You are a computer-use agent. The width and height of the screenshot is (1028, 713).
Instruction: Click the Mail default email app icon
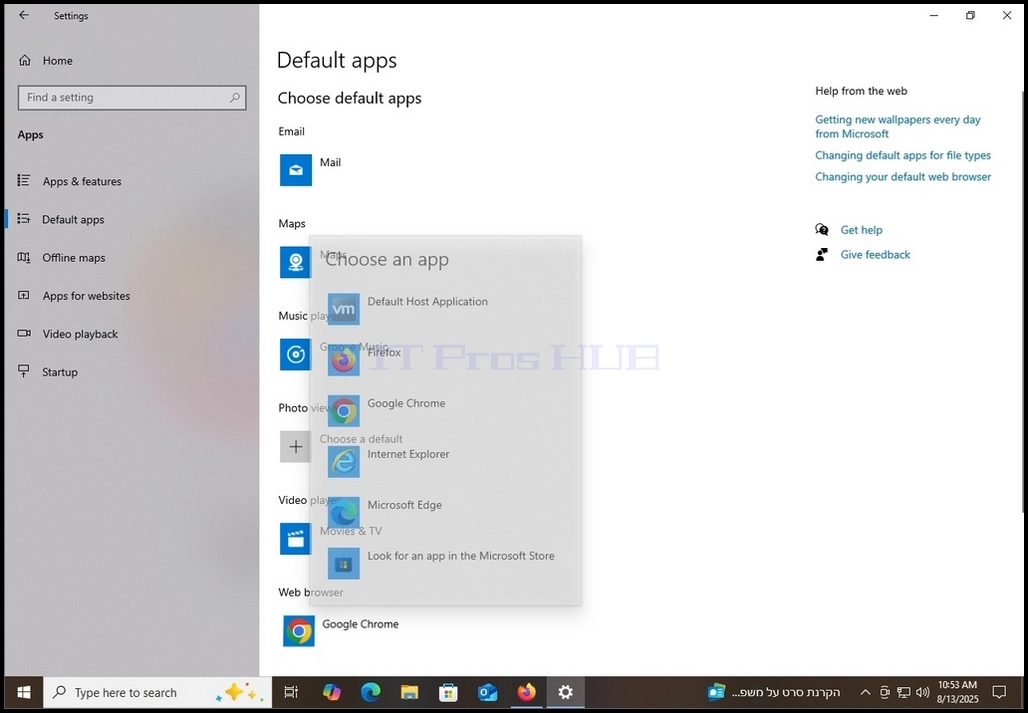(x=296, y=170)
